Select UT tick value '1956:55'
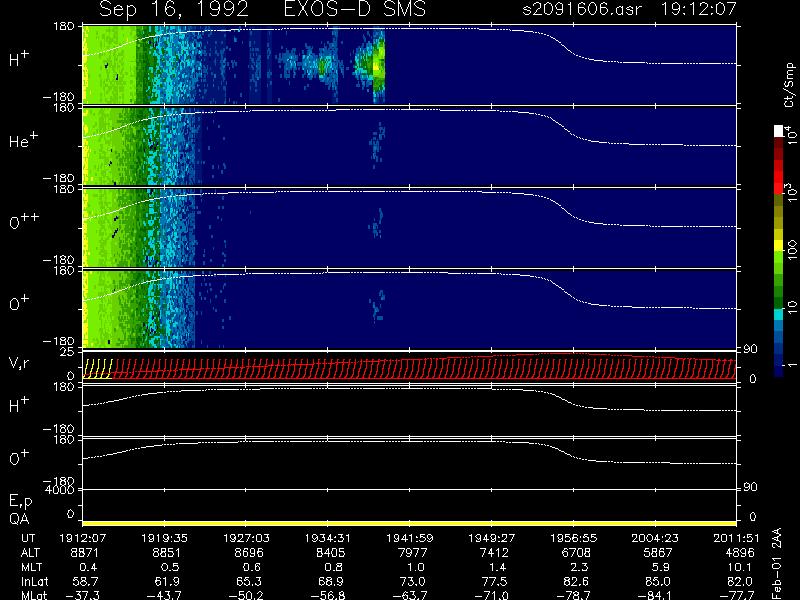800x600 pixels. point(573,538)
